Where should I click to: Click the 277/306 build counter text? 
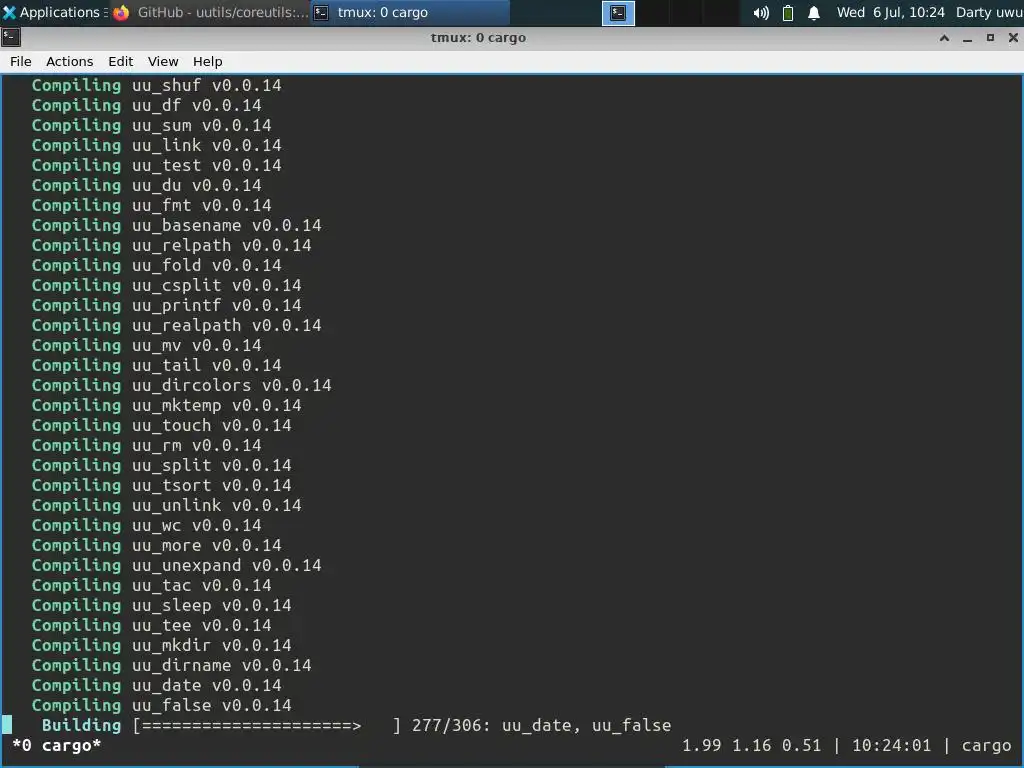[x=450, y=726]
